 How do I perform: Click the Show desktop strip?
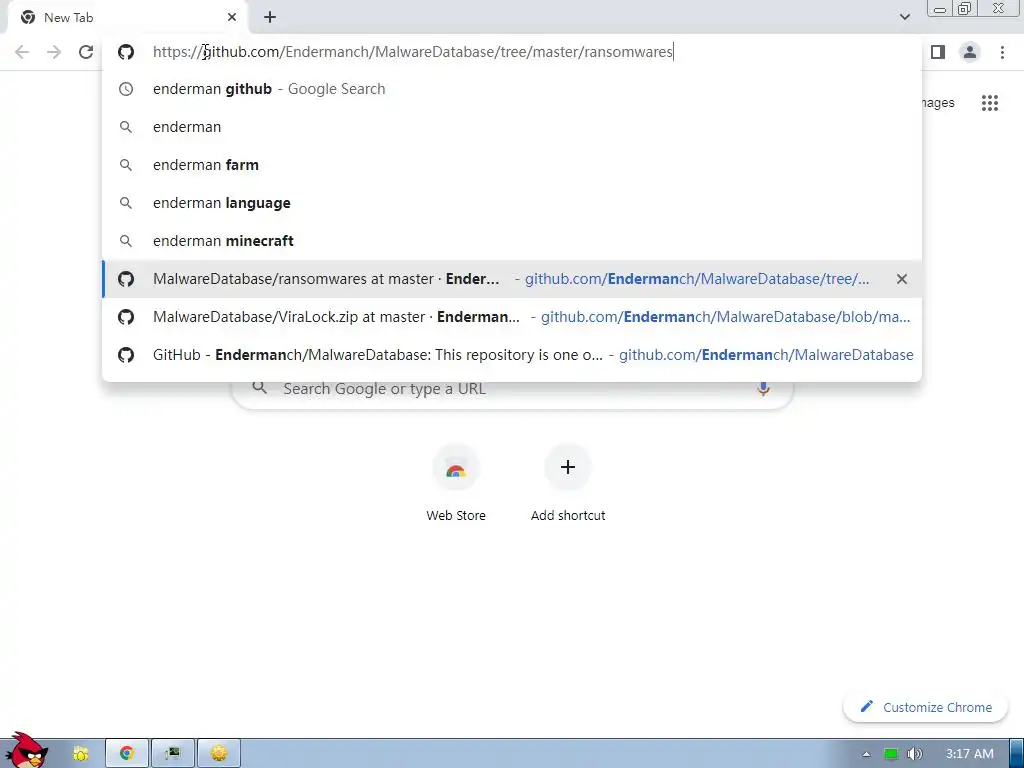[x=1017, y=754]
